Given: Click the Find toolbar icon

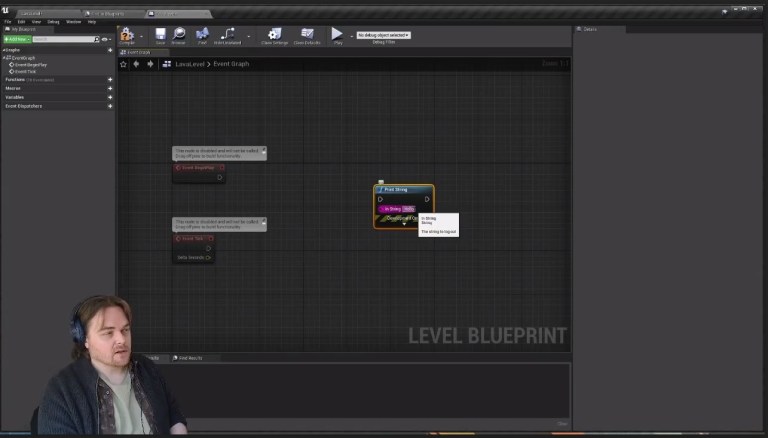Looking at the screenshot, I should point(202,34).
